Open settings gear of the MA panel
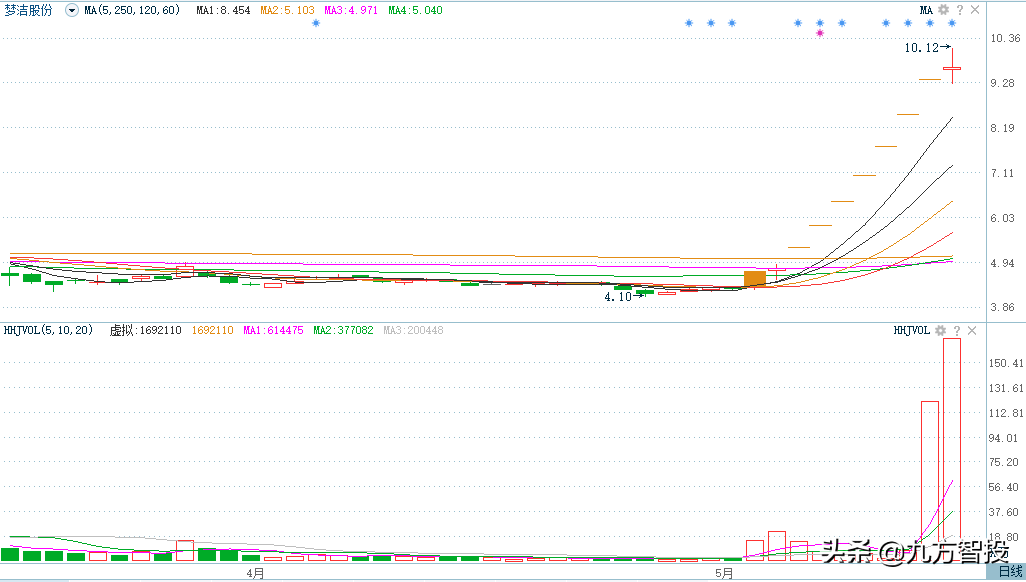 click(943, 10)
